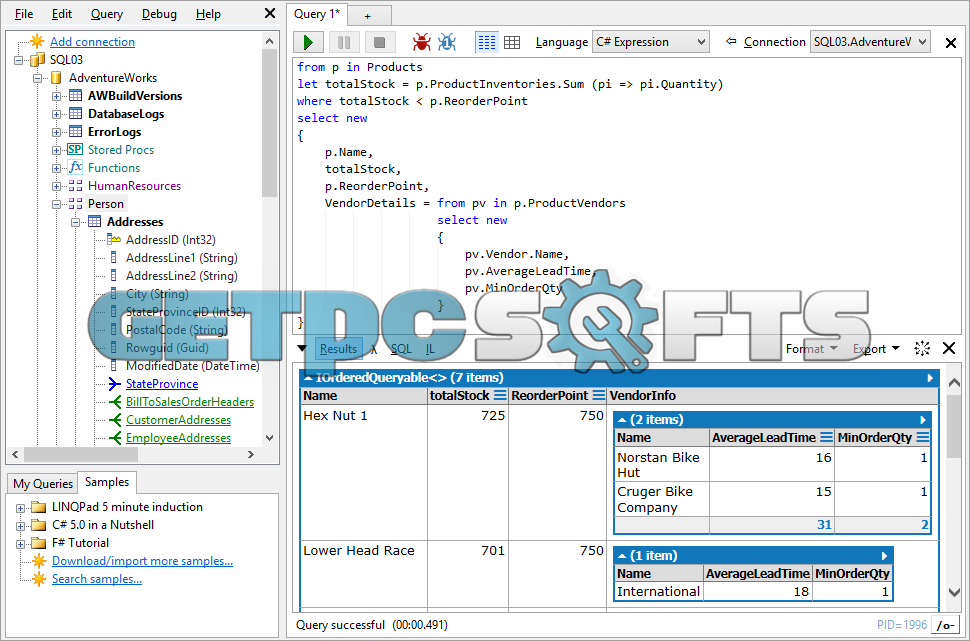
Task: Open the Language dropdown
Action: 650,42
